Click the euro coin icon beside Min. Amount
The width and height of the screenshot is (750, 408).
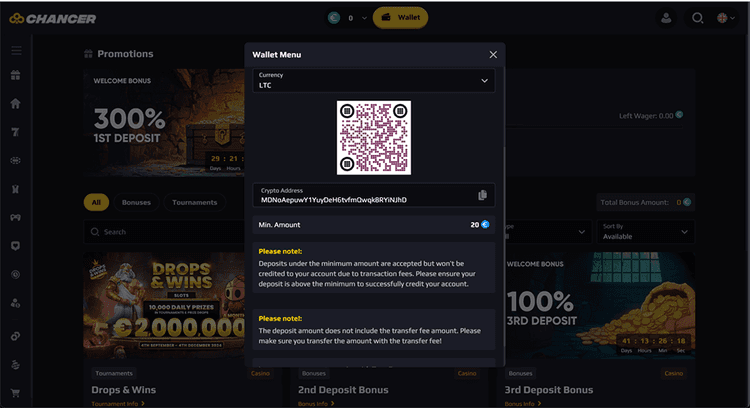tap(485, 224)
